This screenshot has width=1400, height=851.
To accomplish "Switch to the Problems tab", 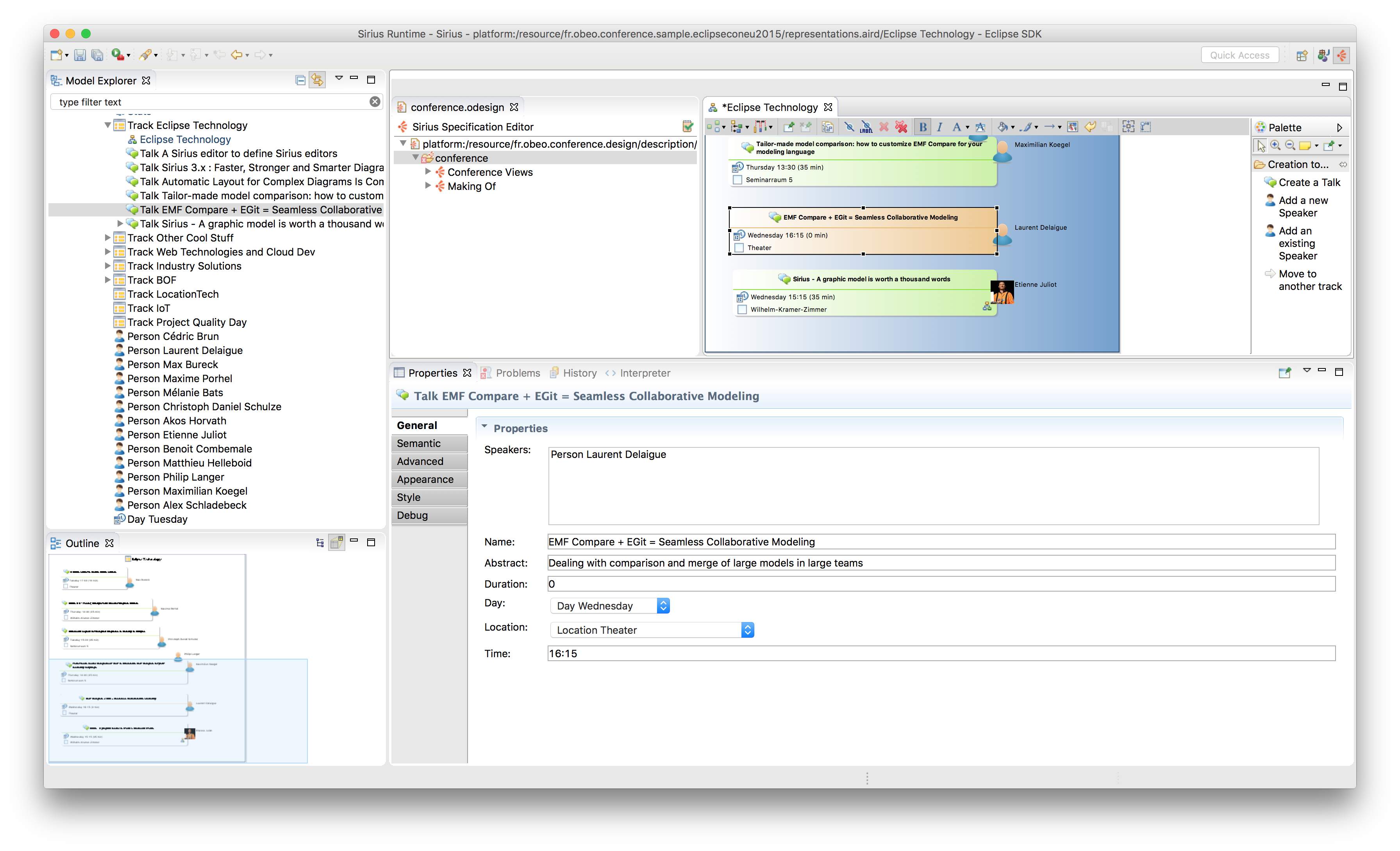I will [517, 373].
